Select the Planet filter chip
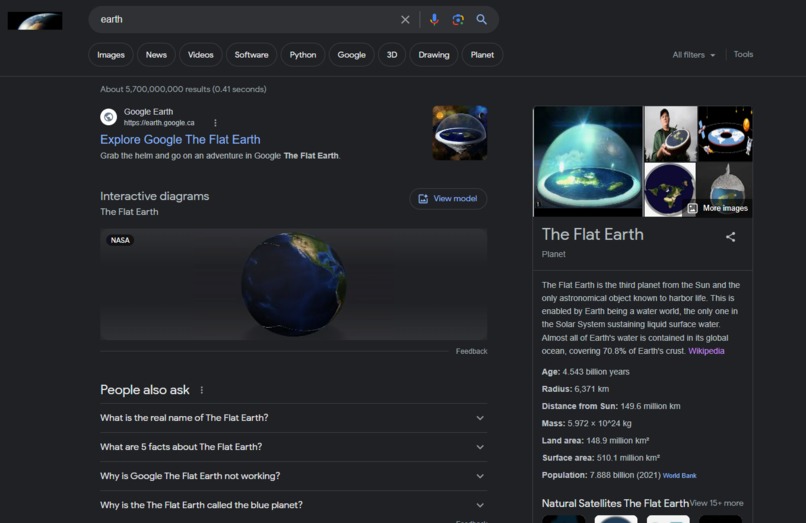The image size is (806, 523). 482,55
